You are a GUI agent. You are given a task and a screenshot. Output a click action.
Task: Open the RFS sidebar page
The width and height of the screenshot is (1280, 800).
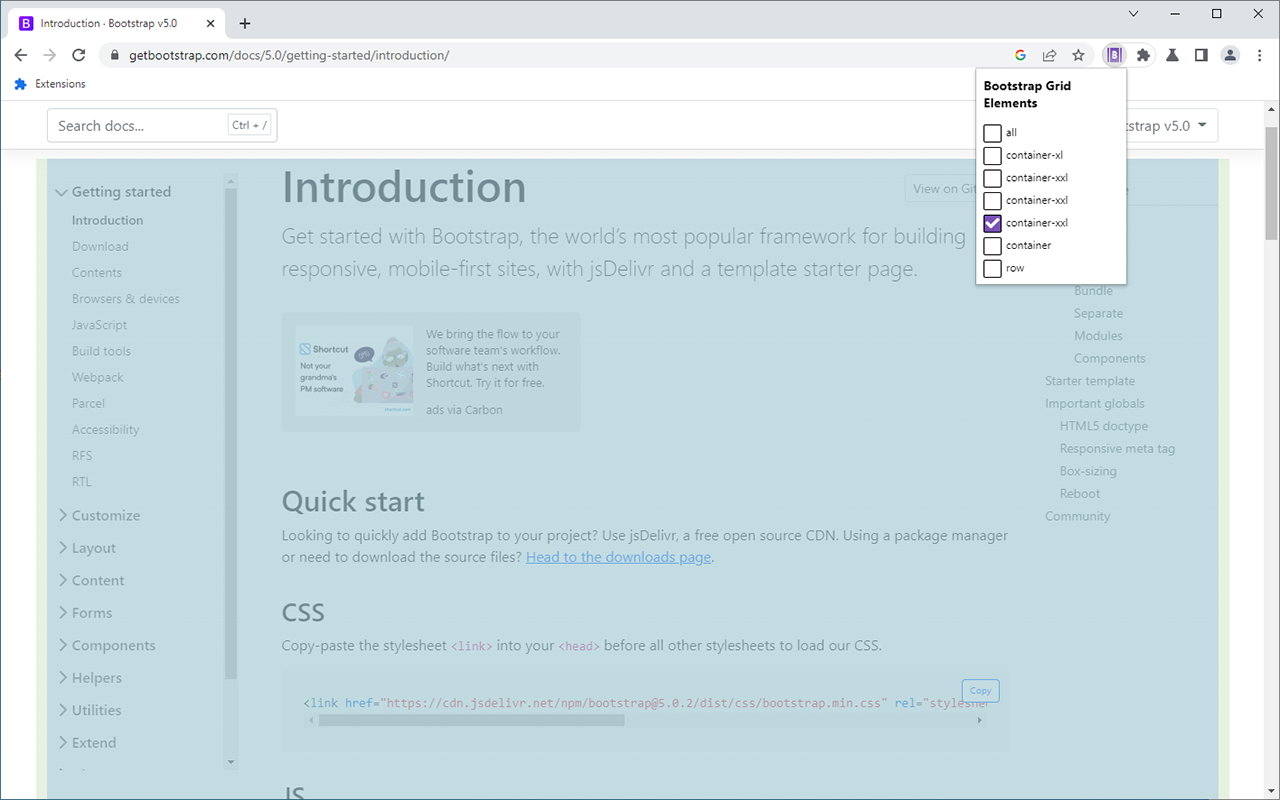click(82, 456)
